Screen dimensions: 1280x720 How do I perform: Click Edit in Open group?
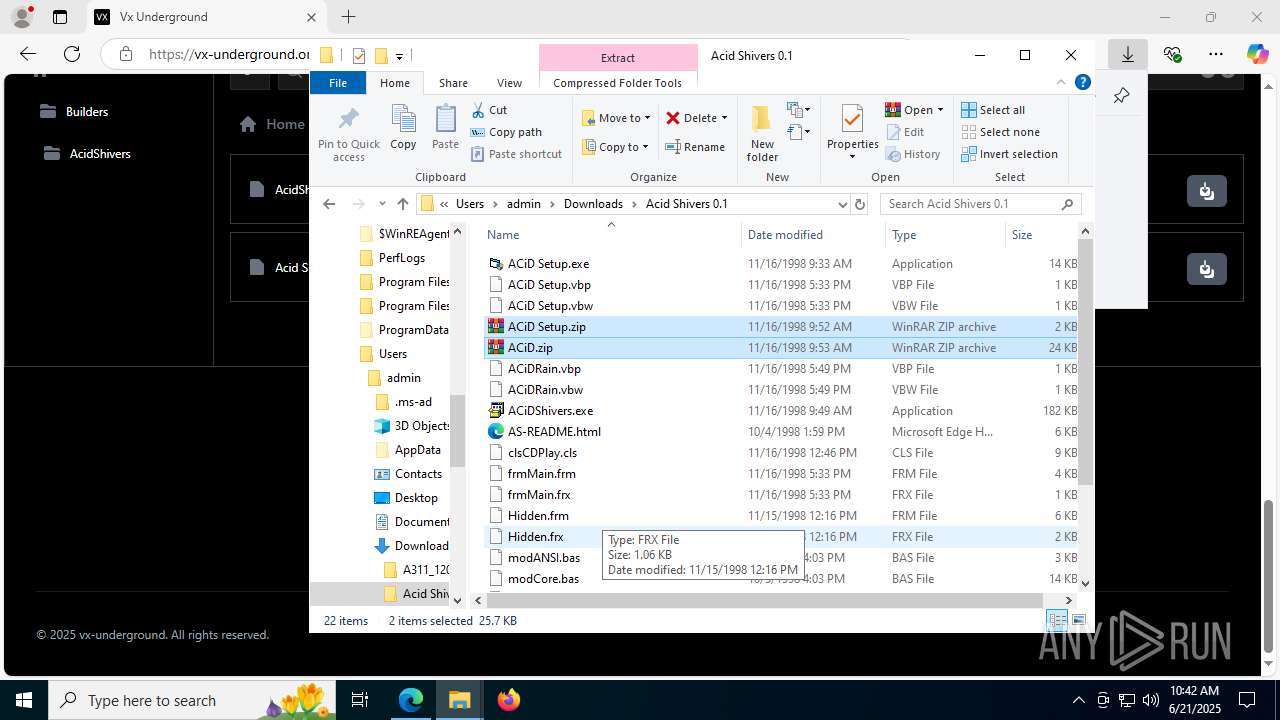click(905, 132)
